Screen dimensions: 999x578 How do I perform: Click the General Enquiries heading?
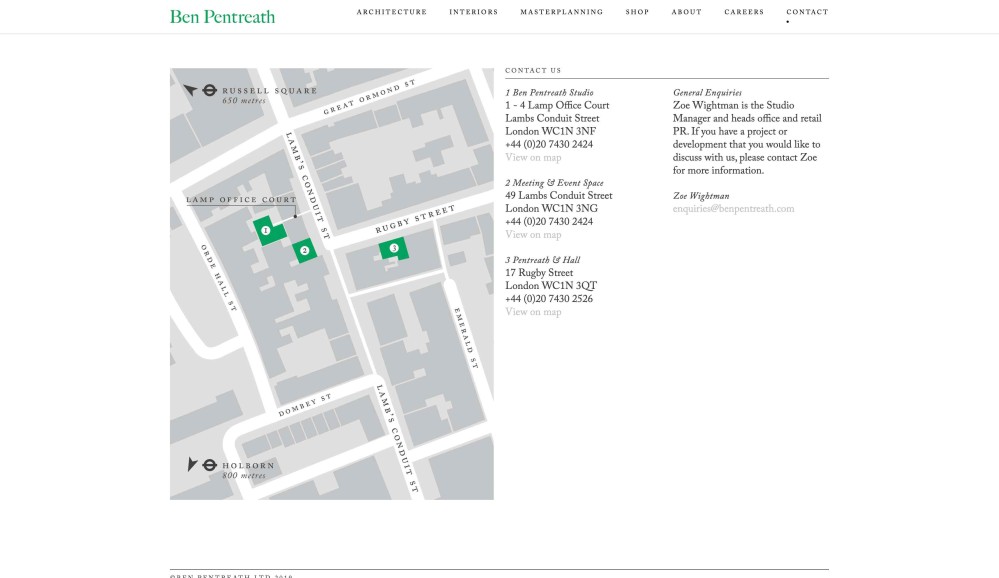tap(707, 93)
